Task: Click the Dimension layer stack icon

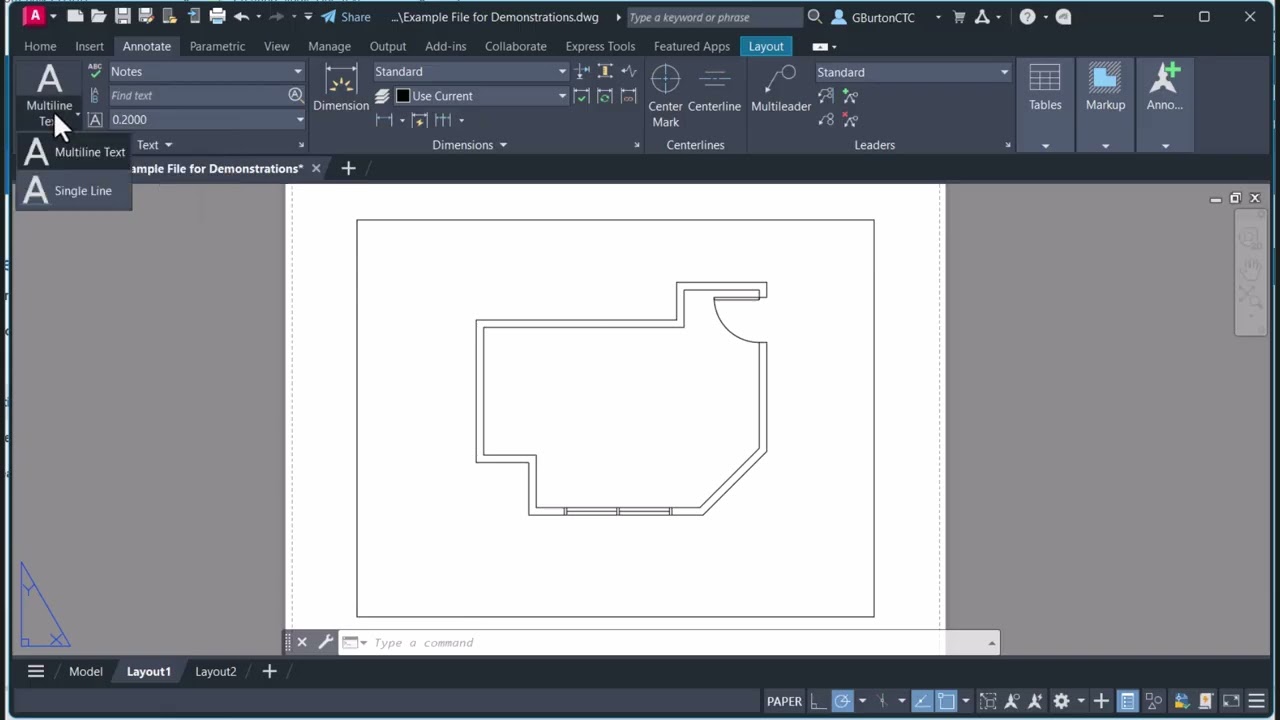Action: (x=382, y=96)
